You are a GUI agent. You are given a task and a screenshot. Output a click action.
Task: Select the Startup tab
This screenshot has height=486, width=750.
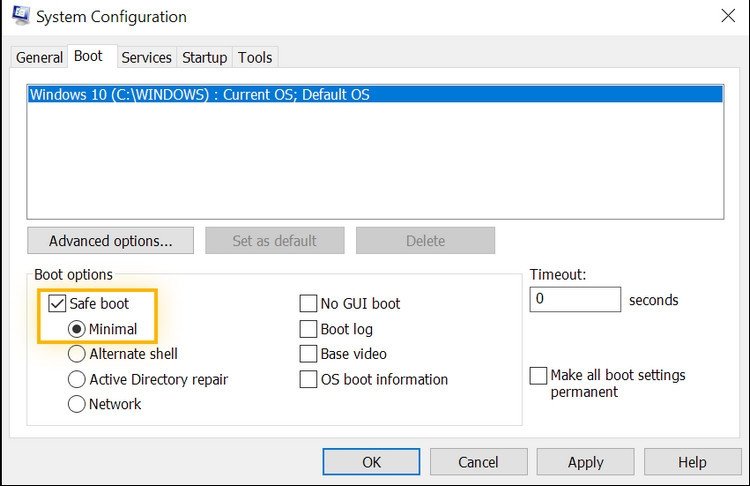[x=204, y=58]
